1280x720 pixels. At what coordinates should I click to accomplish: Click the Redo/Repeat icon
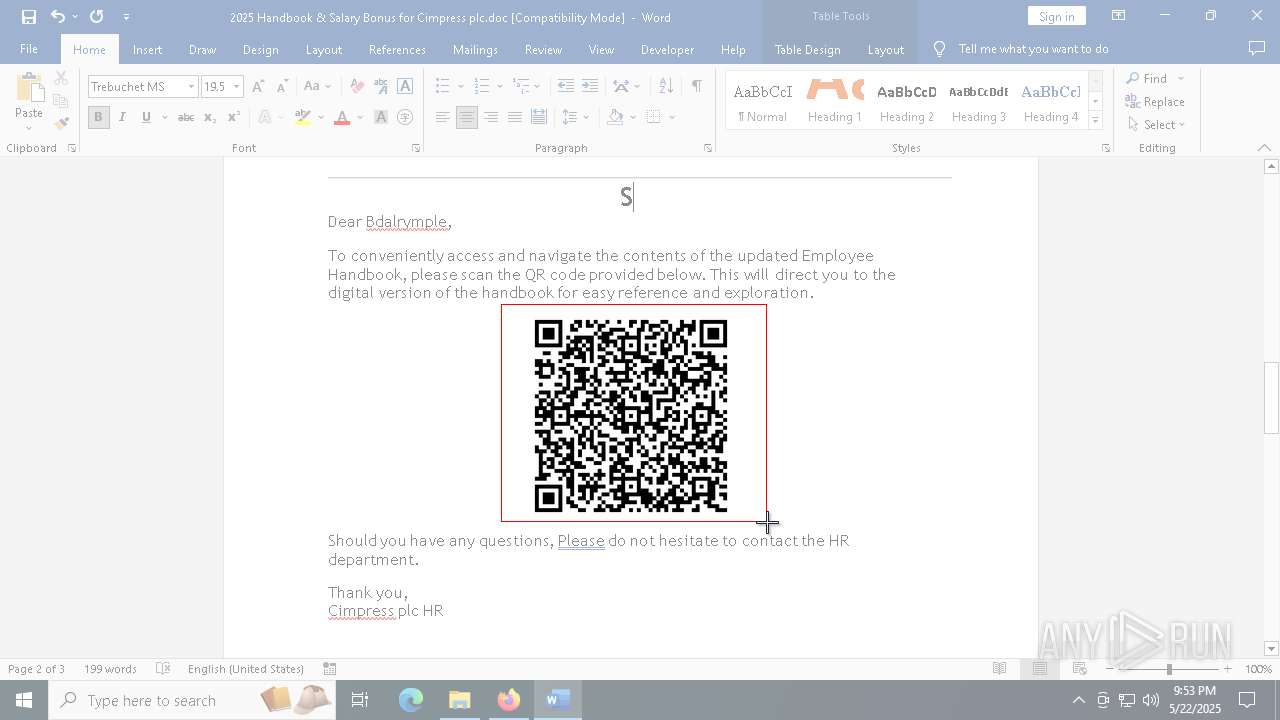[96, 17]
